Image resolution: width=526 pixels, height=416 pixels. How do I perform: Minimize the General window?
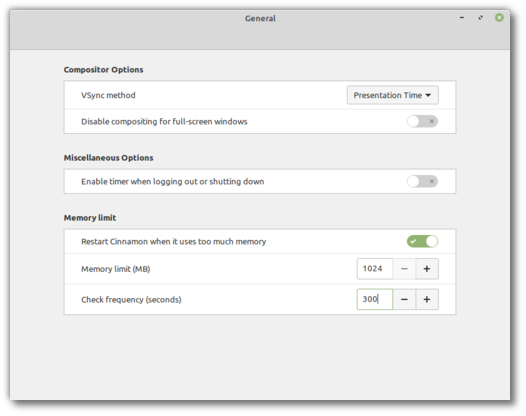(462, 17)
